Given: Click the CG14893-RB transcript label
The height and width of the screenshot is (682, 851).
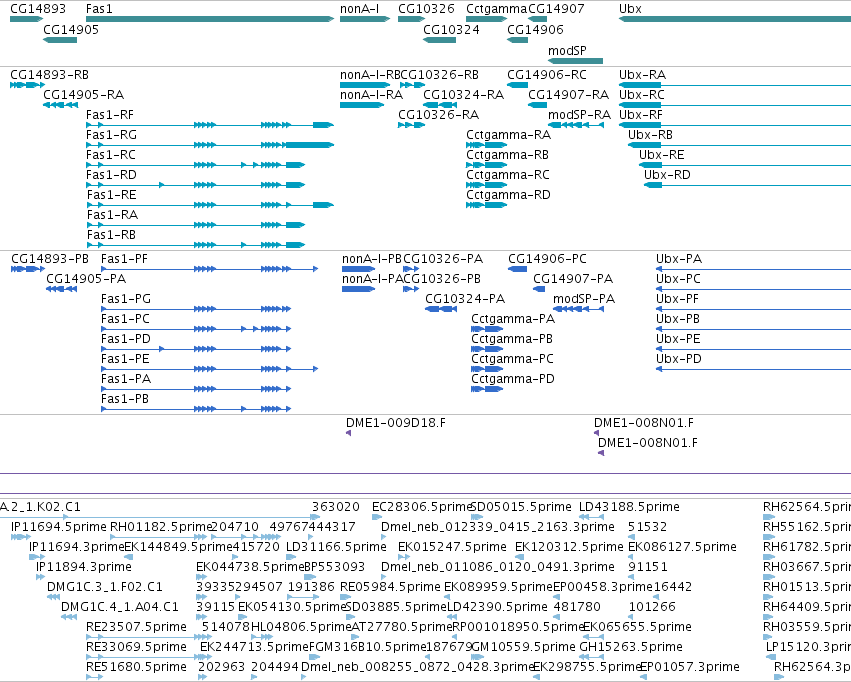Looking at the screenshot, I should click(x=49, y=74).
